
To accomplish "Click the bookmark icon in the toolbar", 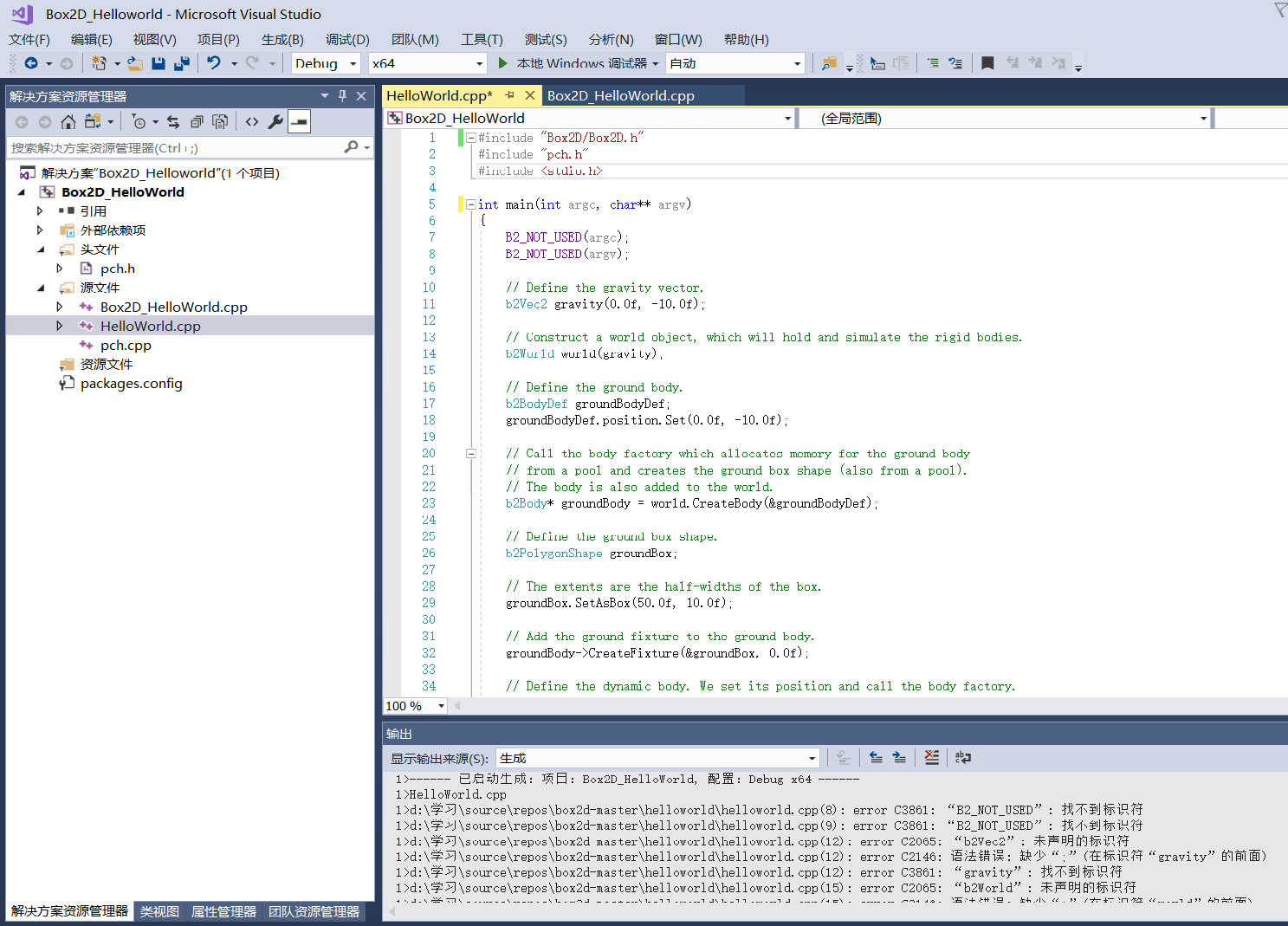I will click(987, 63).
